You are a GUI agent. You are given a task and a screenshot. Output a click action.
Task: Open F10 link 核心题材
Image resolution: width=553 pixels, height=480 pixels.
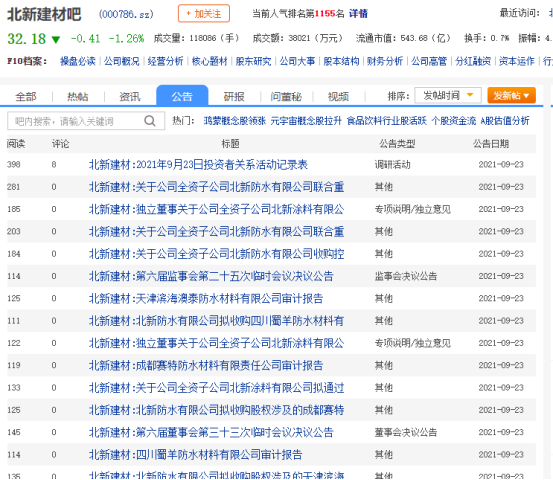coord(209,61)
